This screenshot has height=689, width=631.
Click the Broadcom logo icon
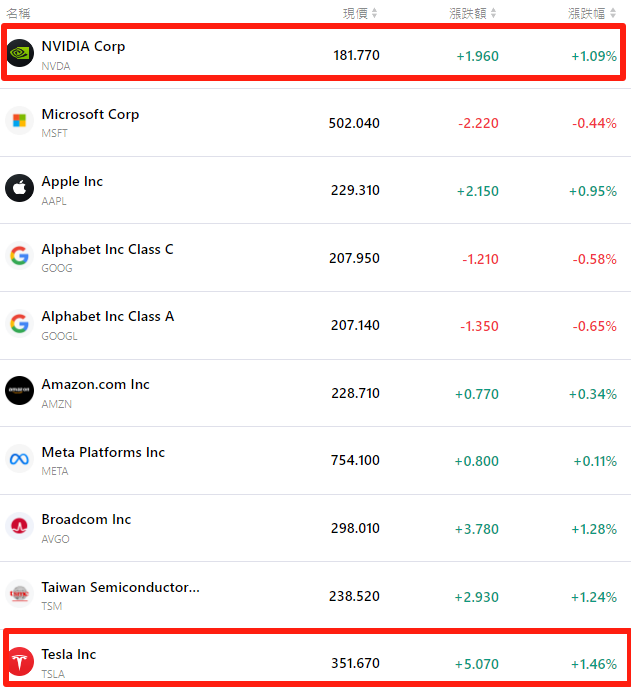[19, 526]
